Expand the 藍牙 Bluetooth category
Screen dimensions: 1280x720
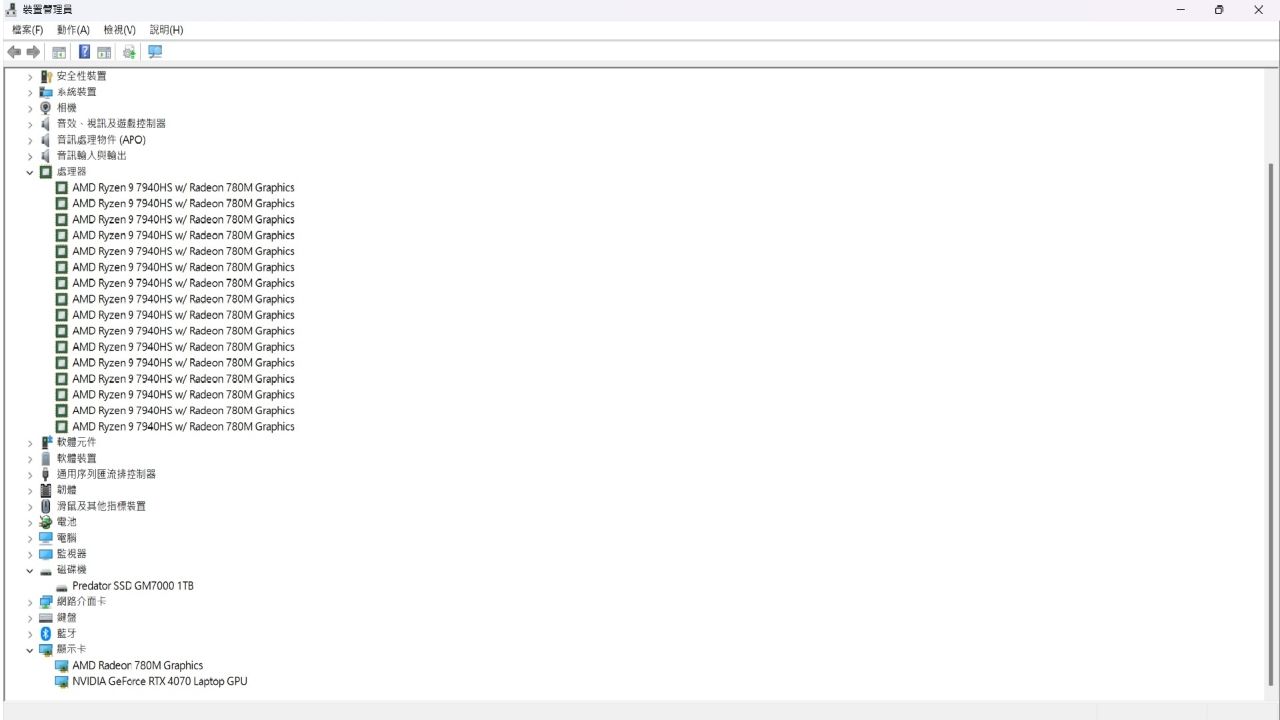(30, 634)
